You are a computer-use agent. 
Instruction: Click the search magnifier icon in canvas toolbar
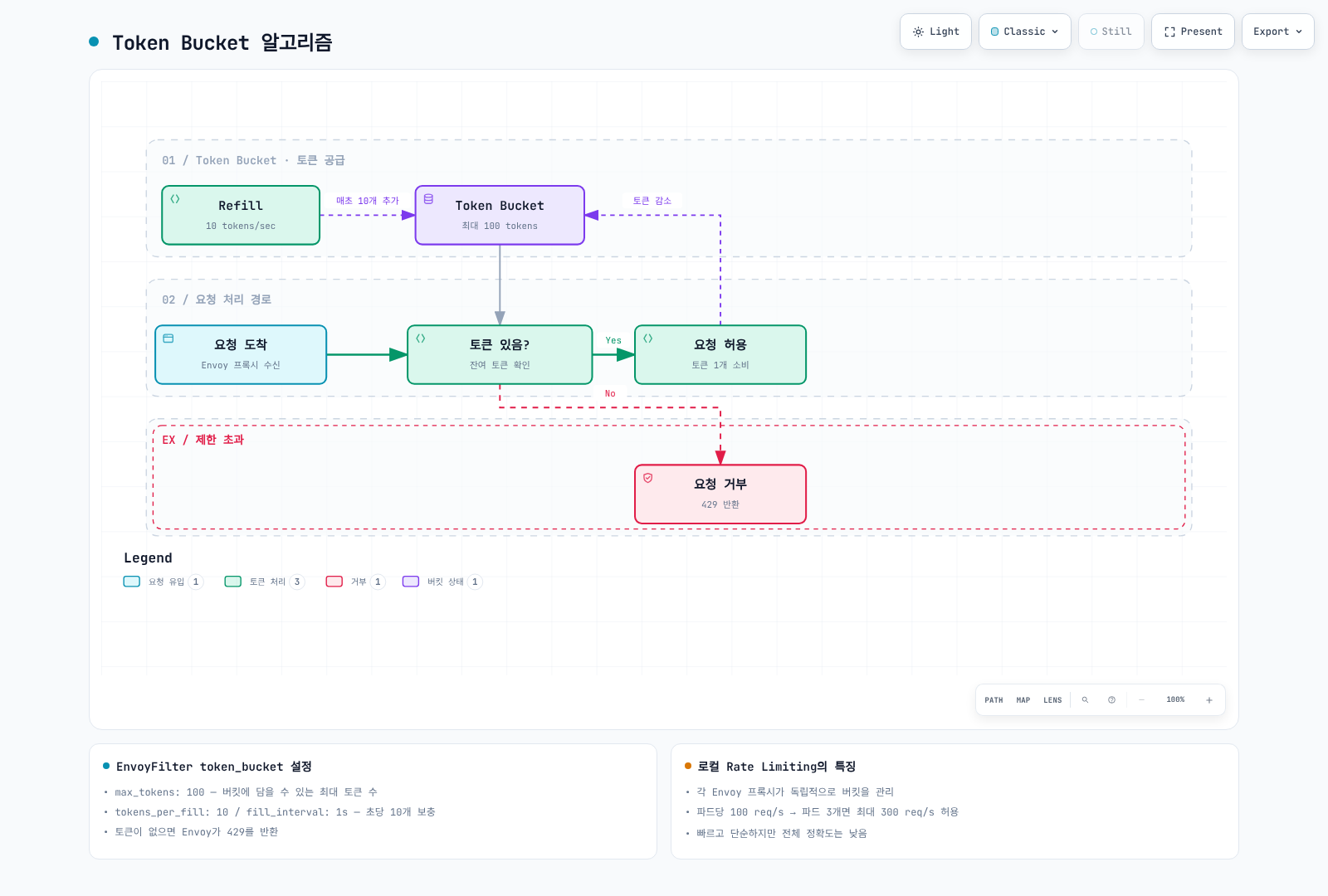(x=1085, y=700)
